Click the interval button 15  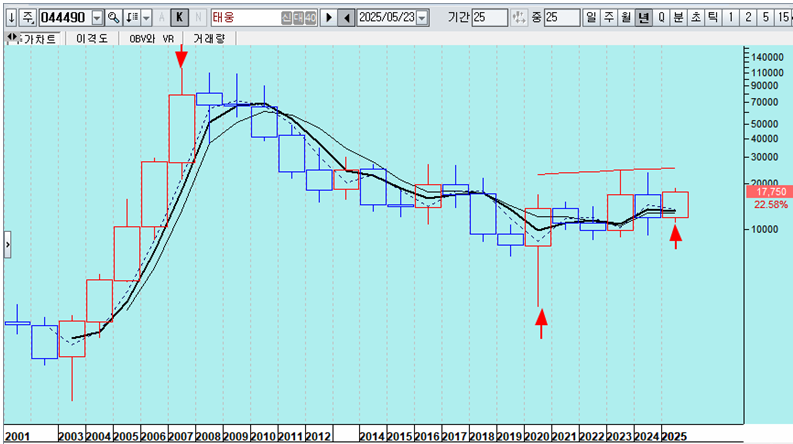[784, 18]
